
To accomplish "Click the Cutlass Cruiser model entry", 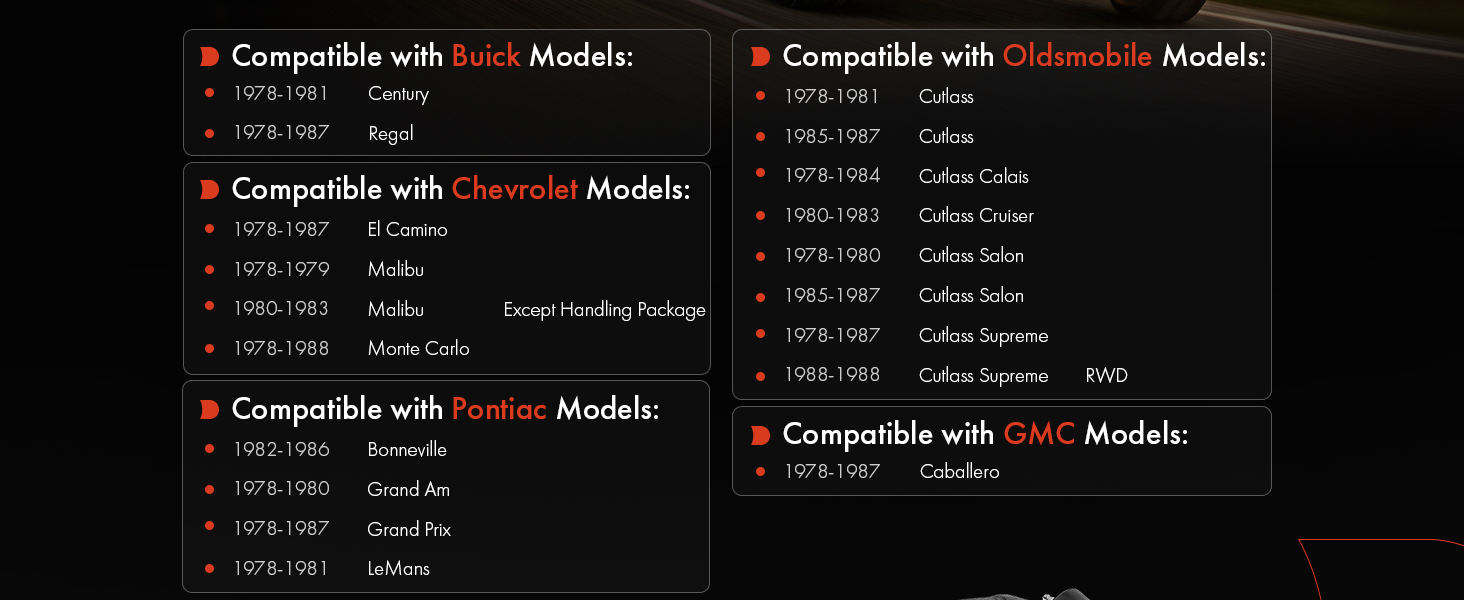I will [x=976, y=215].
